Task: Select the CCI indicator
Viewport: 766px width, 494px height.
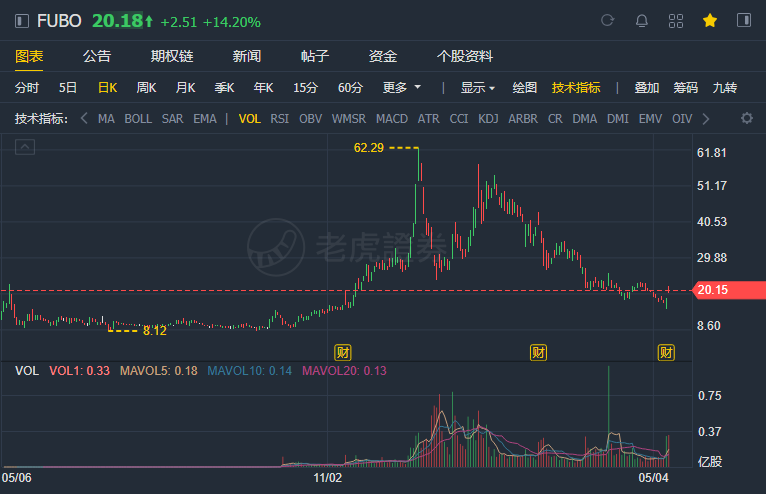Action: tap(459, 119)
